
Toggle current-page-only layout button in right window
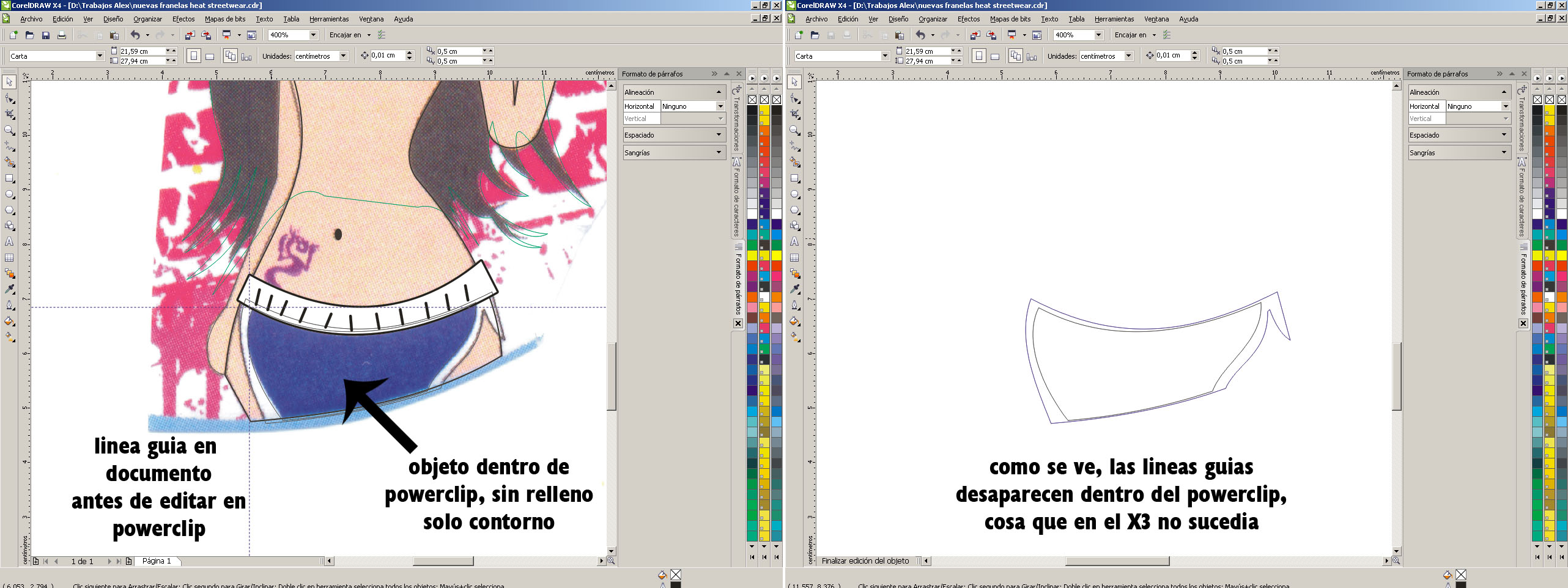(1032, 56)
